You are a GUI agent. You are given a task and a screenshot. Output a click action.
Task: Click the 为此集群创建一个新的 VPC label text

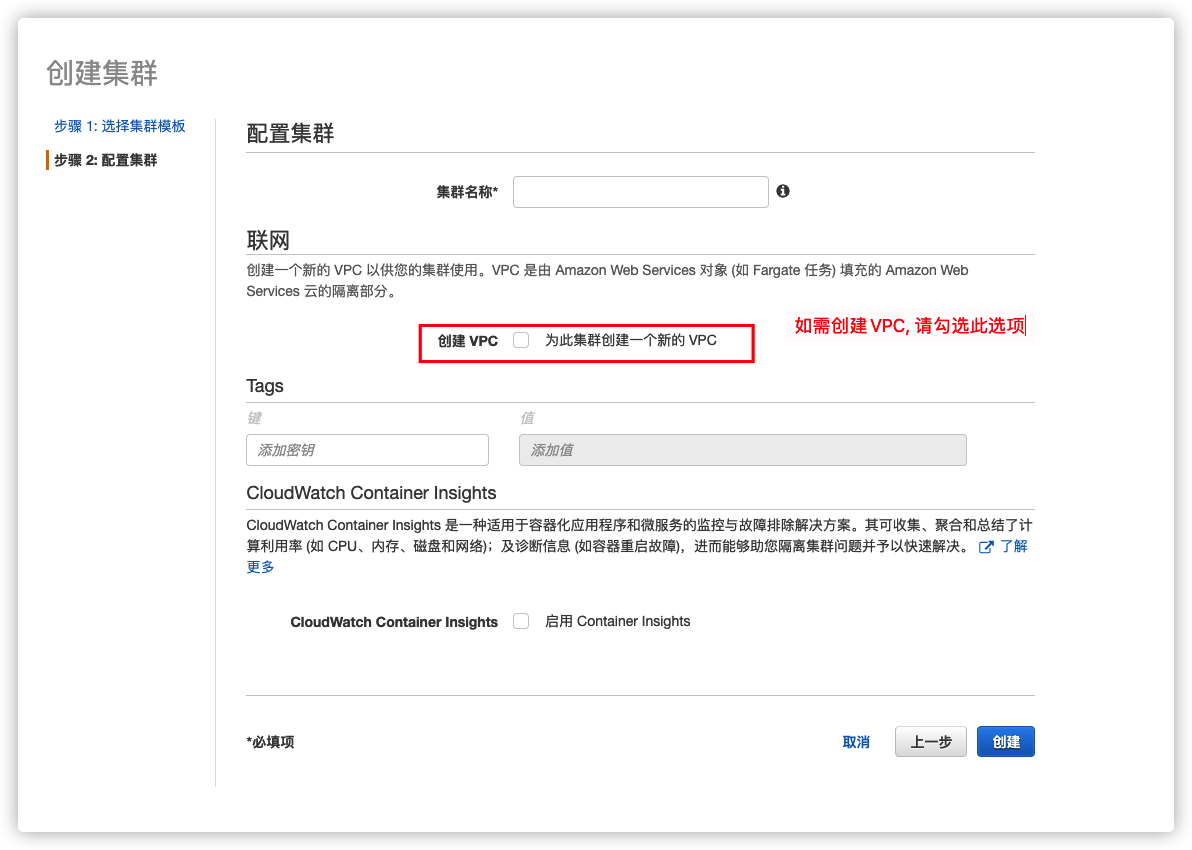coord(630,340)
